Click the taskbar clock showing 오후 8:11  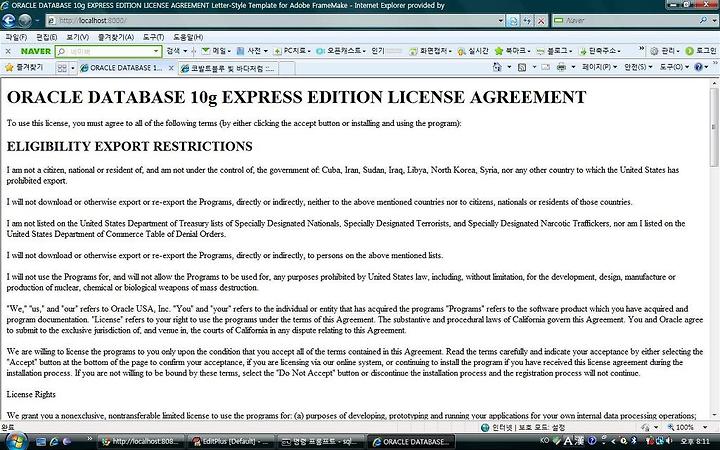coord(696,441)
